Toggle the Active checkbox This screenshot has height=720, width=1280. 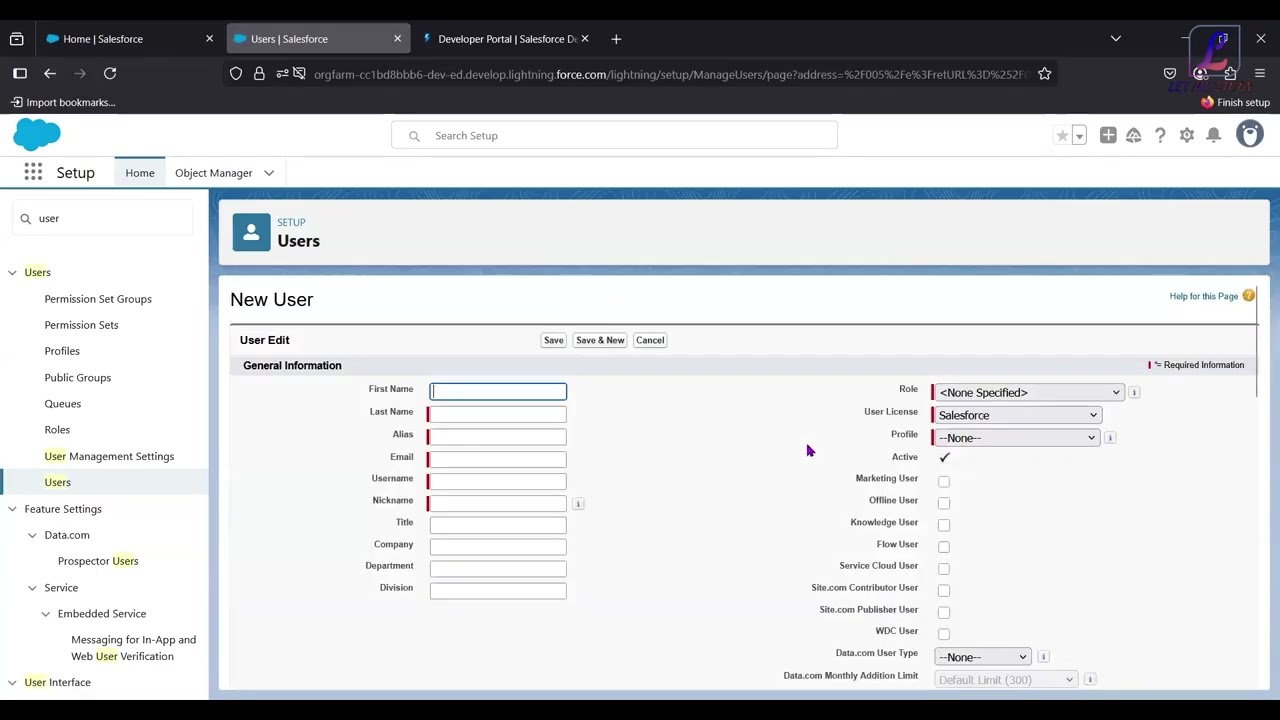[x=944, y=457]
